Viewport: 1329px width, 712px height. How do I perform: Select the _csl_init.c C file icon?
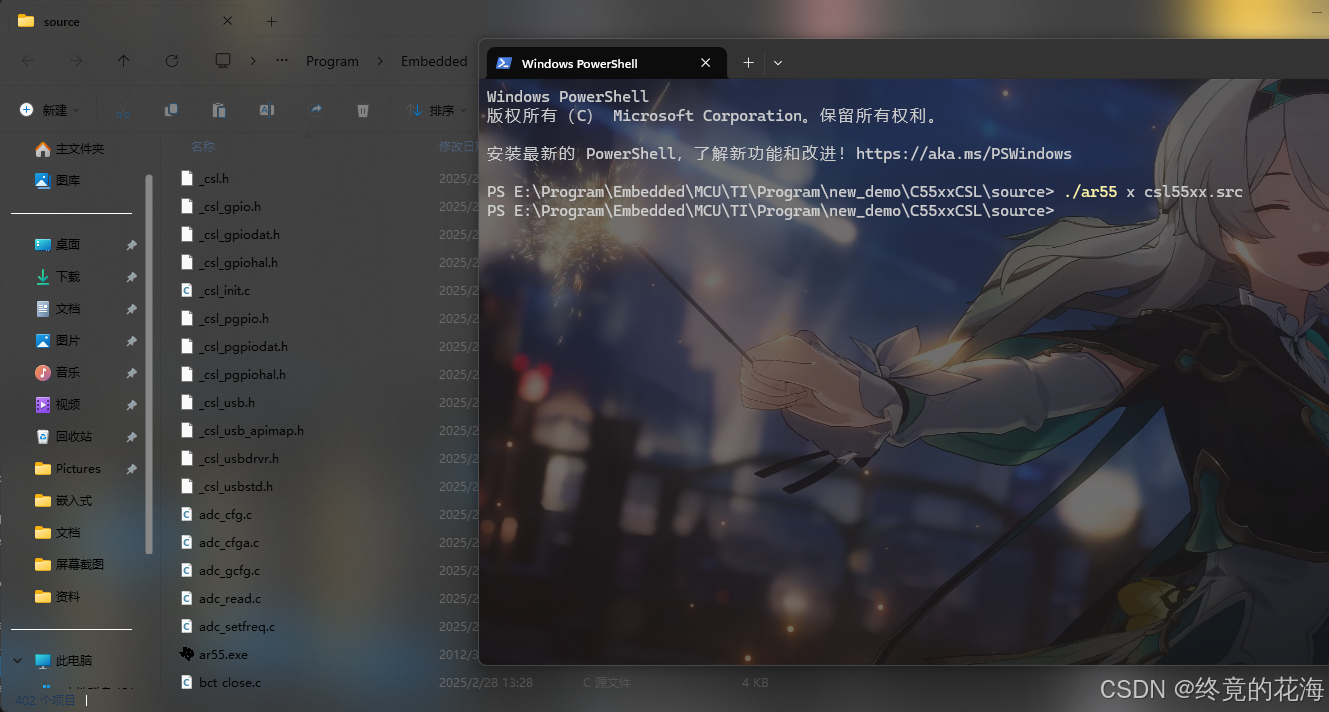(187, 290)
